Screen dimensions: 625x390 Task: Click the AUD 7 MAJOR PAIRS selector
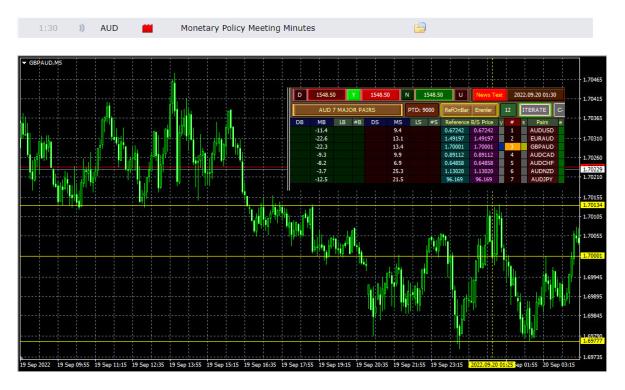[x=347, y=110]
